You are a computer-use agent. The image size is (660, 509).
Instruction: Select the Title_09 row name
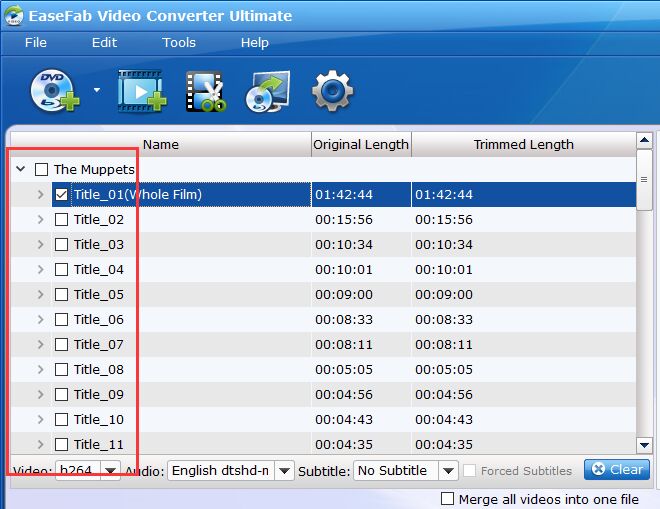(99, 394)
